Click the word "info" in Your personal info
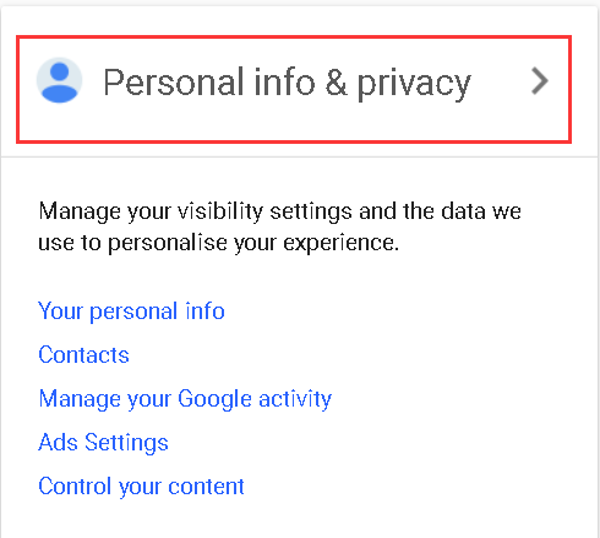This screenshot has width=600, height=538. click(204, 311)
